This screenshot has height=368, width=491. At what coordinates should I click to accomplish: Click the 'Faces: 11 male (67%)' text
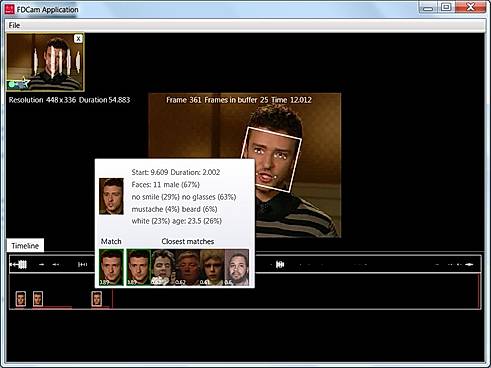click(165, 184)
